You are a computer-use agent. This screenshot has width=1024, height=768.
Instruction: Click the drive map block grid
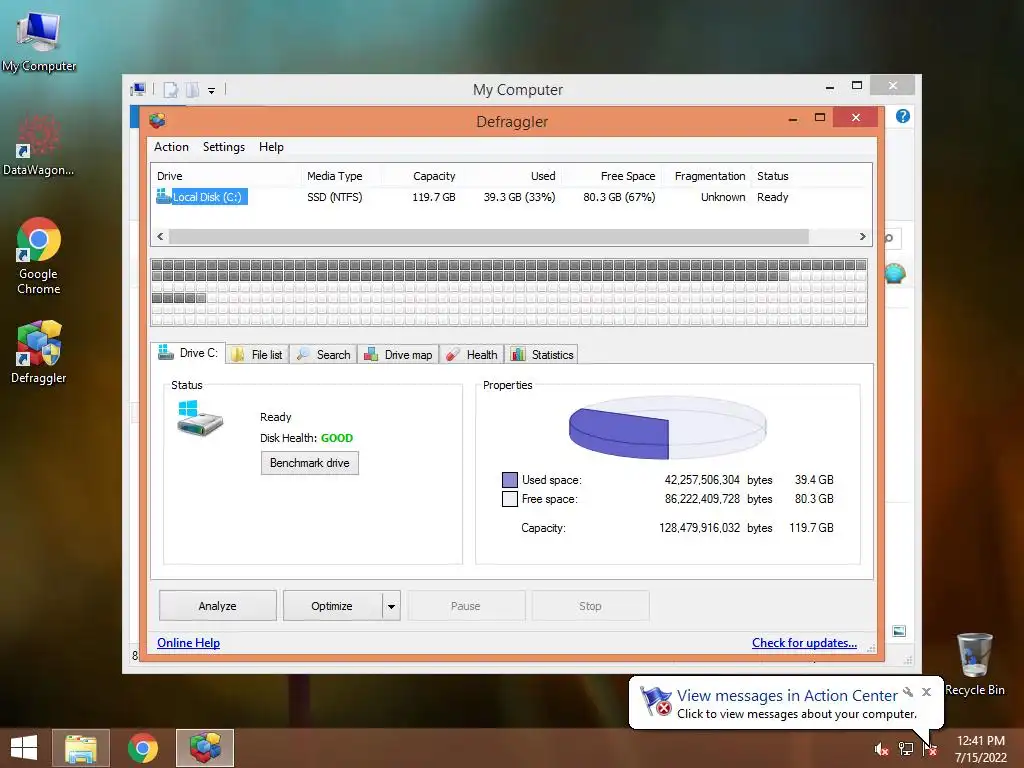pos(509,292)
